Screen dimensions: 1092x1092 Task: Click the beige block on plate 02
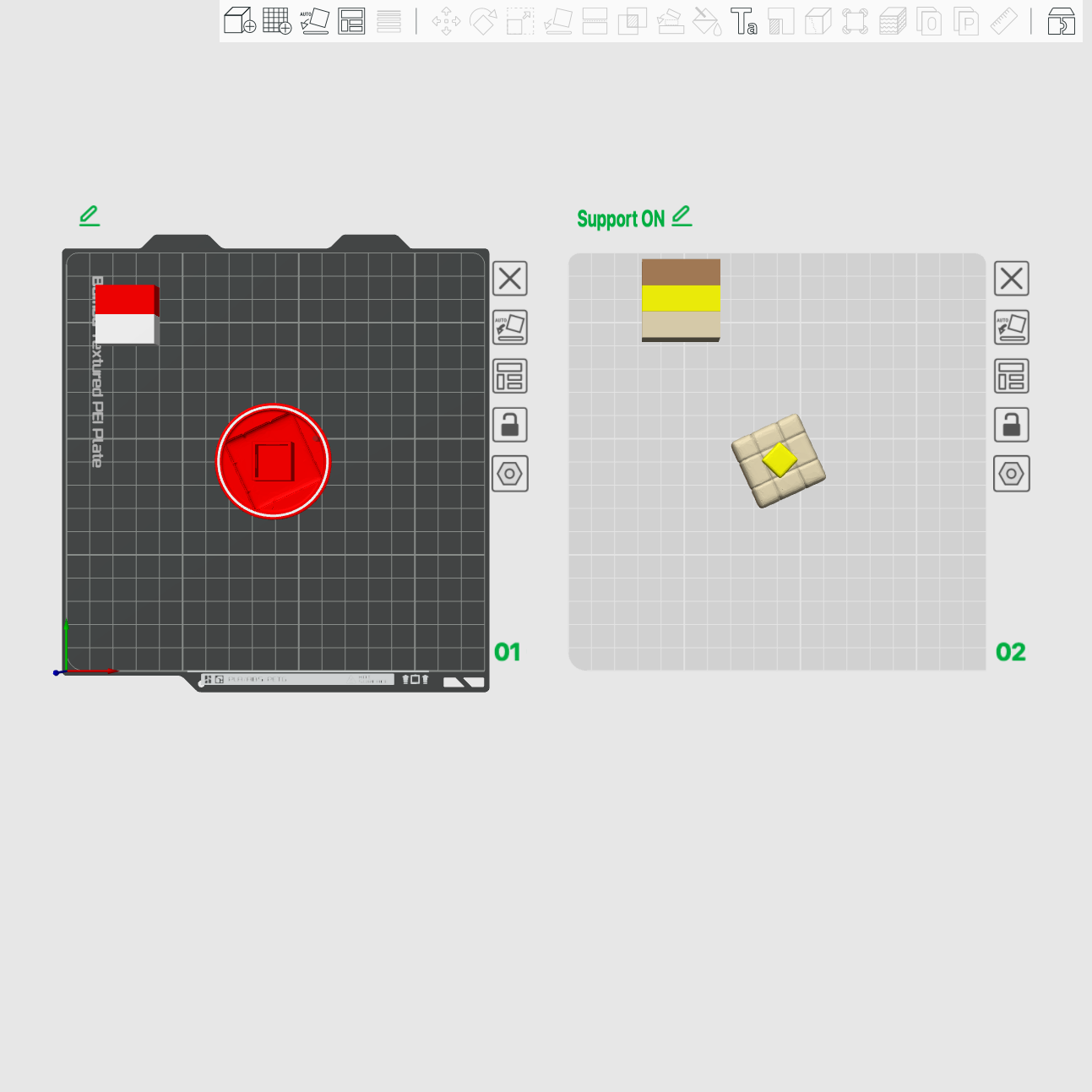(x=681, y=324)
